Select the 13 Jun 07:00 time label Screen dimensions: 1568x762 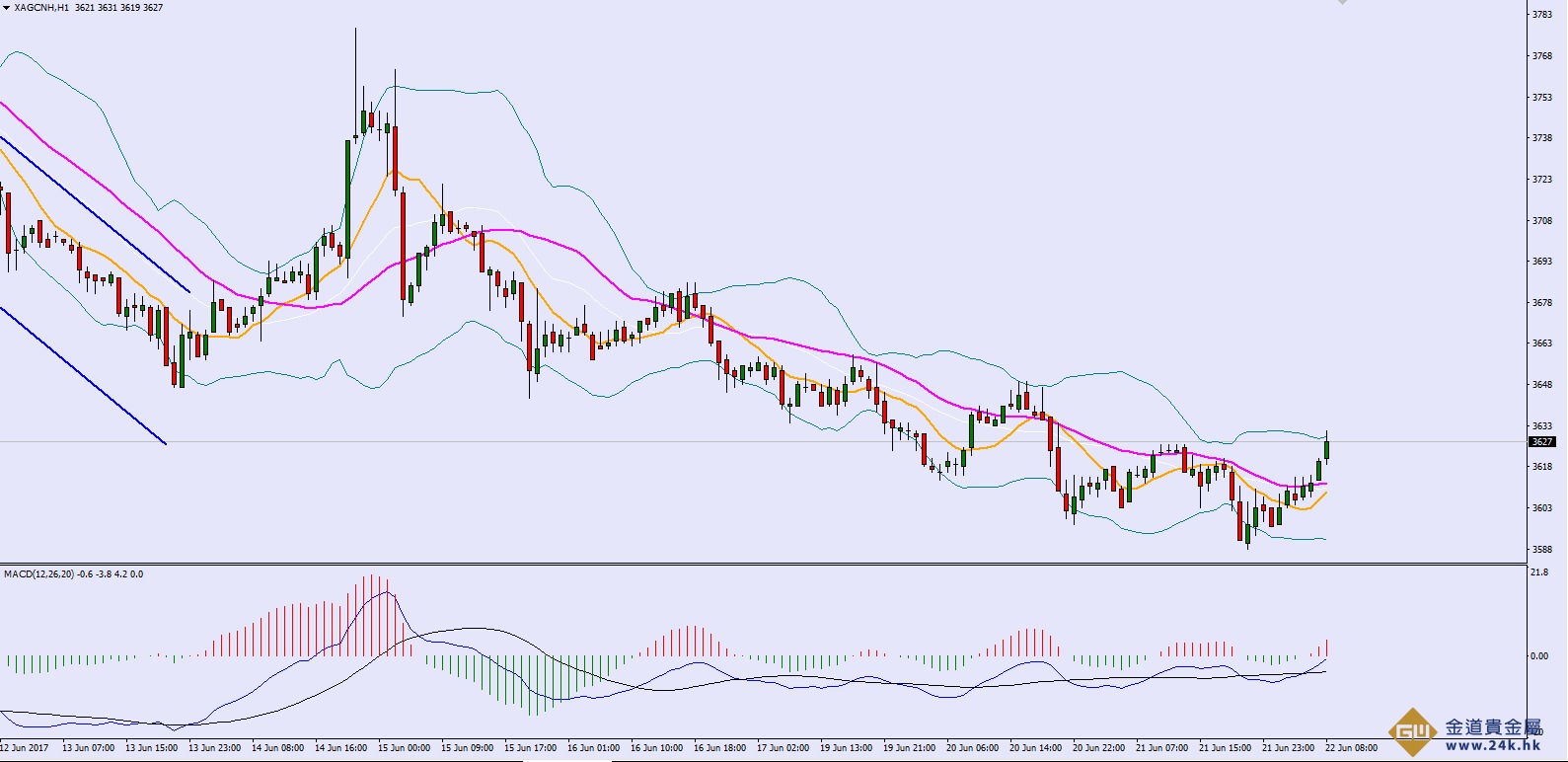pyautogui.click(x=88, y=748)
